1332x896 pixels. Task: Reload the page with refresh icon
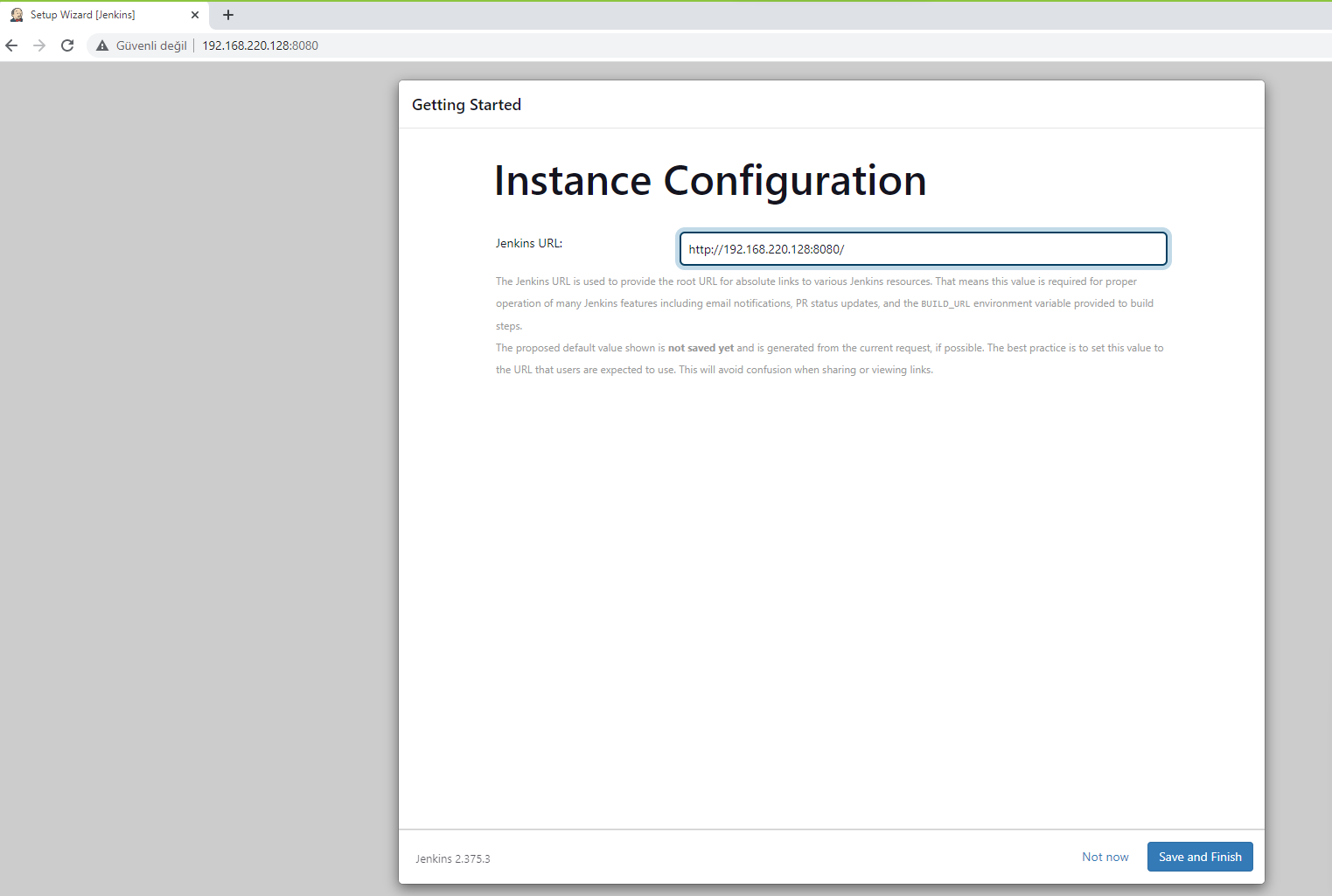pos(67,45)
